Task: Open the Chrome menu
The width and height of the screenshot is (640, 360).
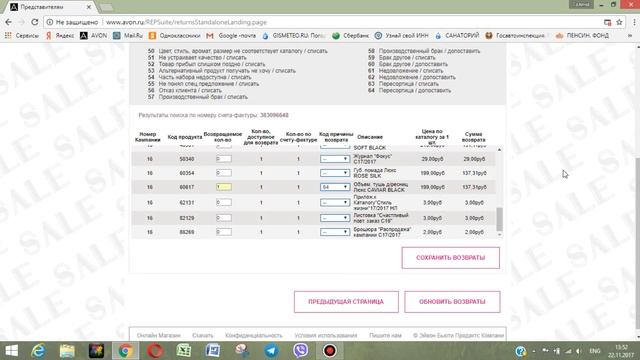Action: 634,22
